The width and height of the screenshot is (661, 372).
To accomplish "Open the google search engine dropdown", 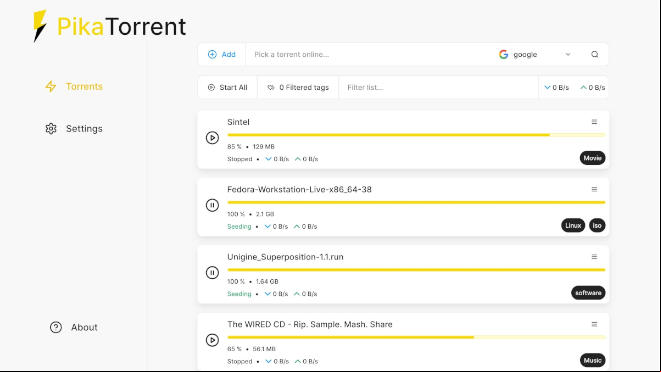I will point(535,54).
